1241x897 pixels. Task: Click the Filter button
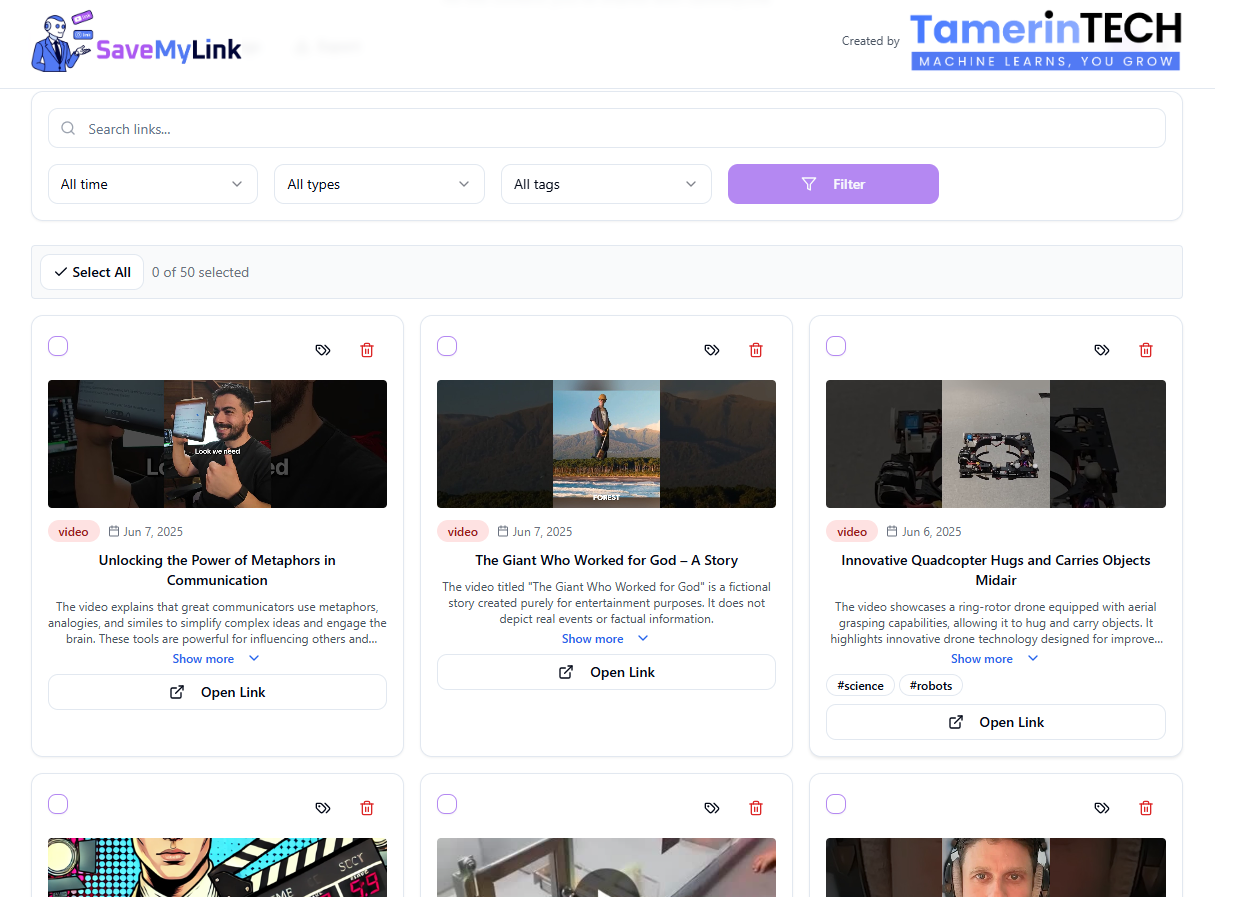click(x=833, y=184)
